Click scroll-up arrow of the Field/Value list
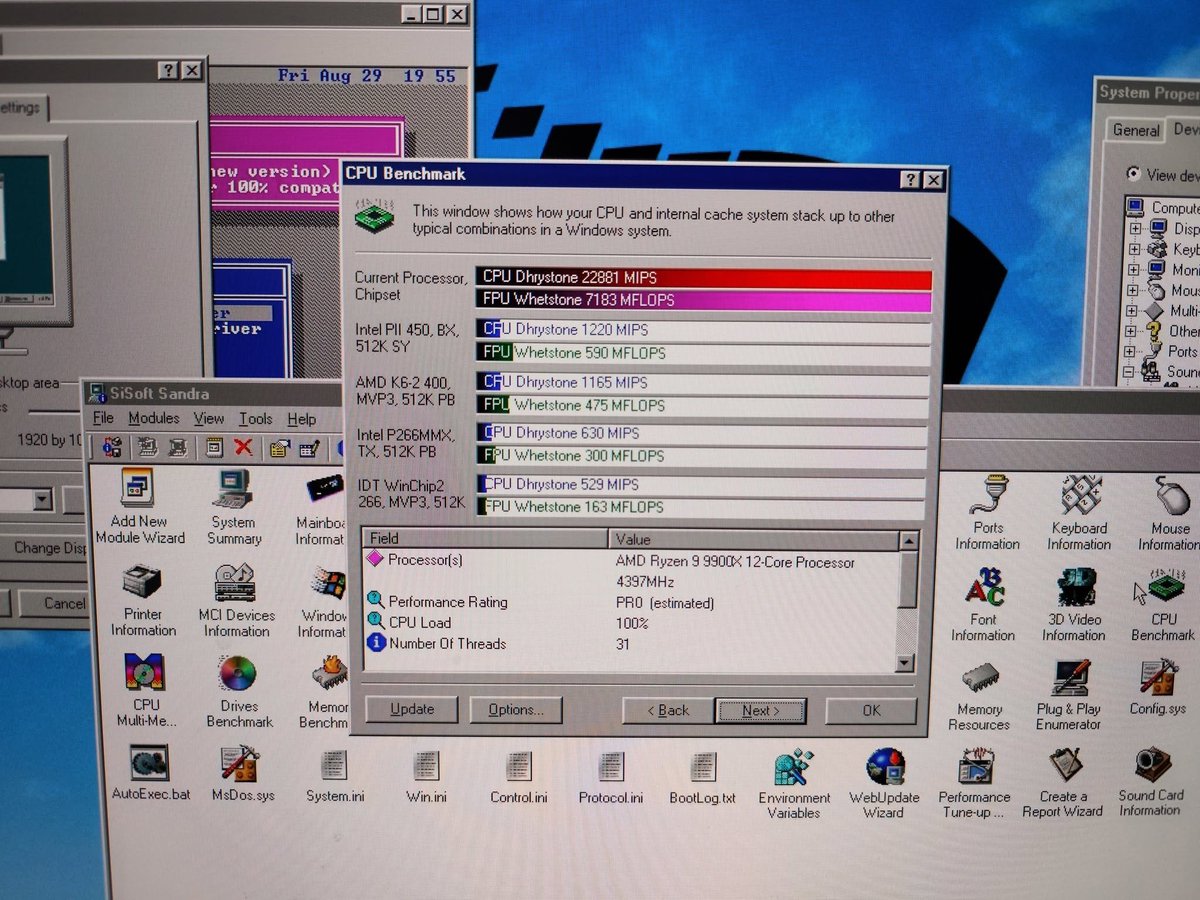The width and height of the screenshot is (1200, 900). click(907, 541)
